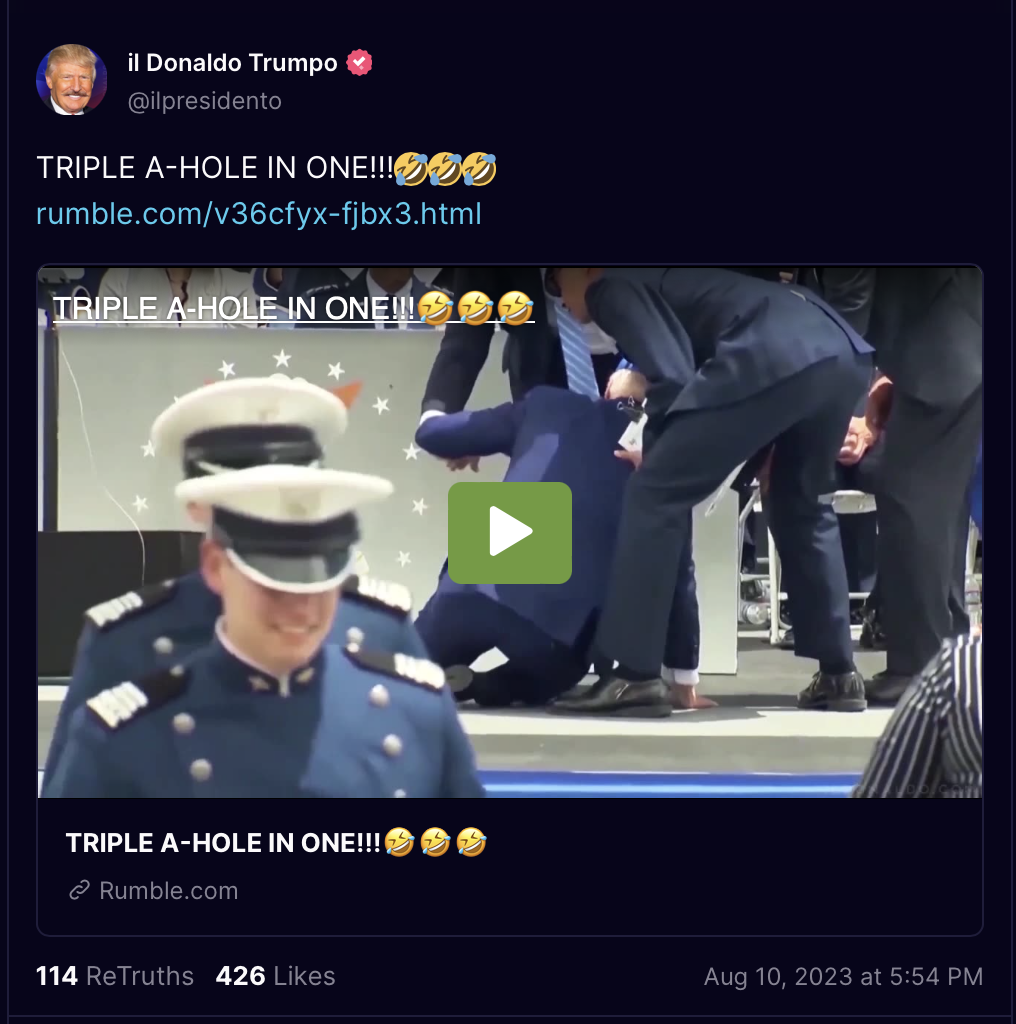The width and height of the screenshot is (1016, 1024).
Task: Play the embedded Rumble video
Action: [509, 532]
